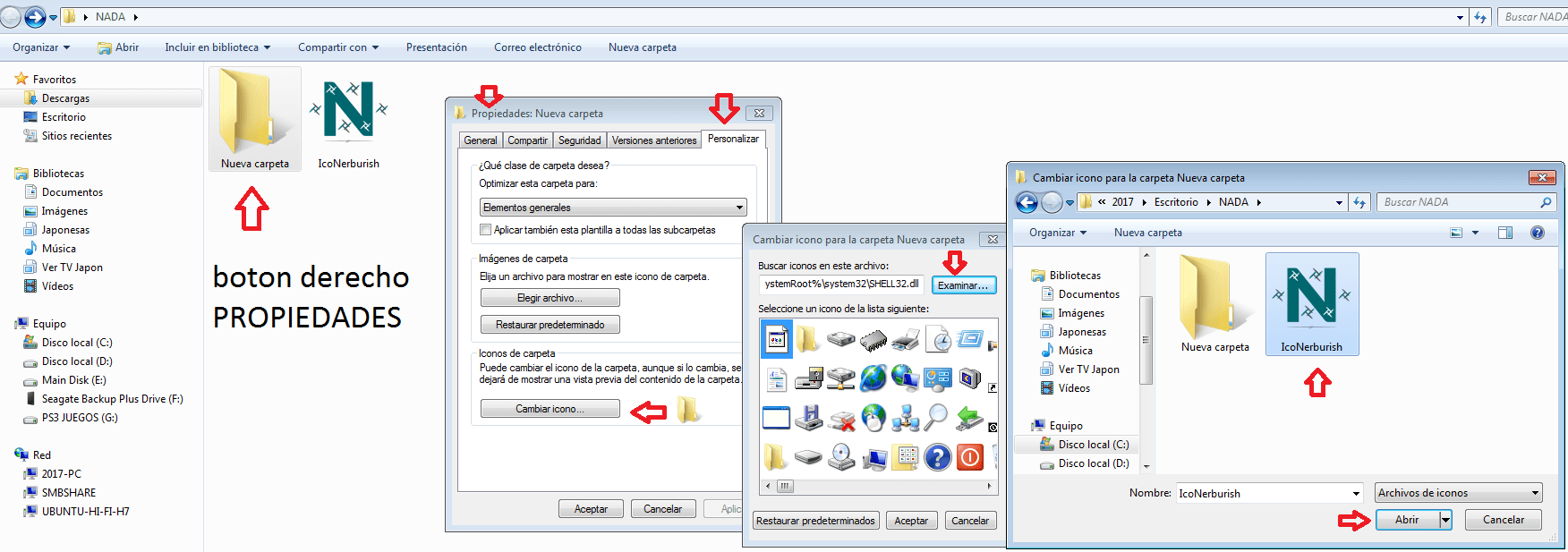Pick the magnifying glass icon from the list
1568x552 pixels.
(937, 417)
